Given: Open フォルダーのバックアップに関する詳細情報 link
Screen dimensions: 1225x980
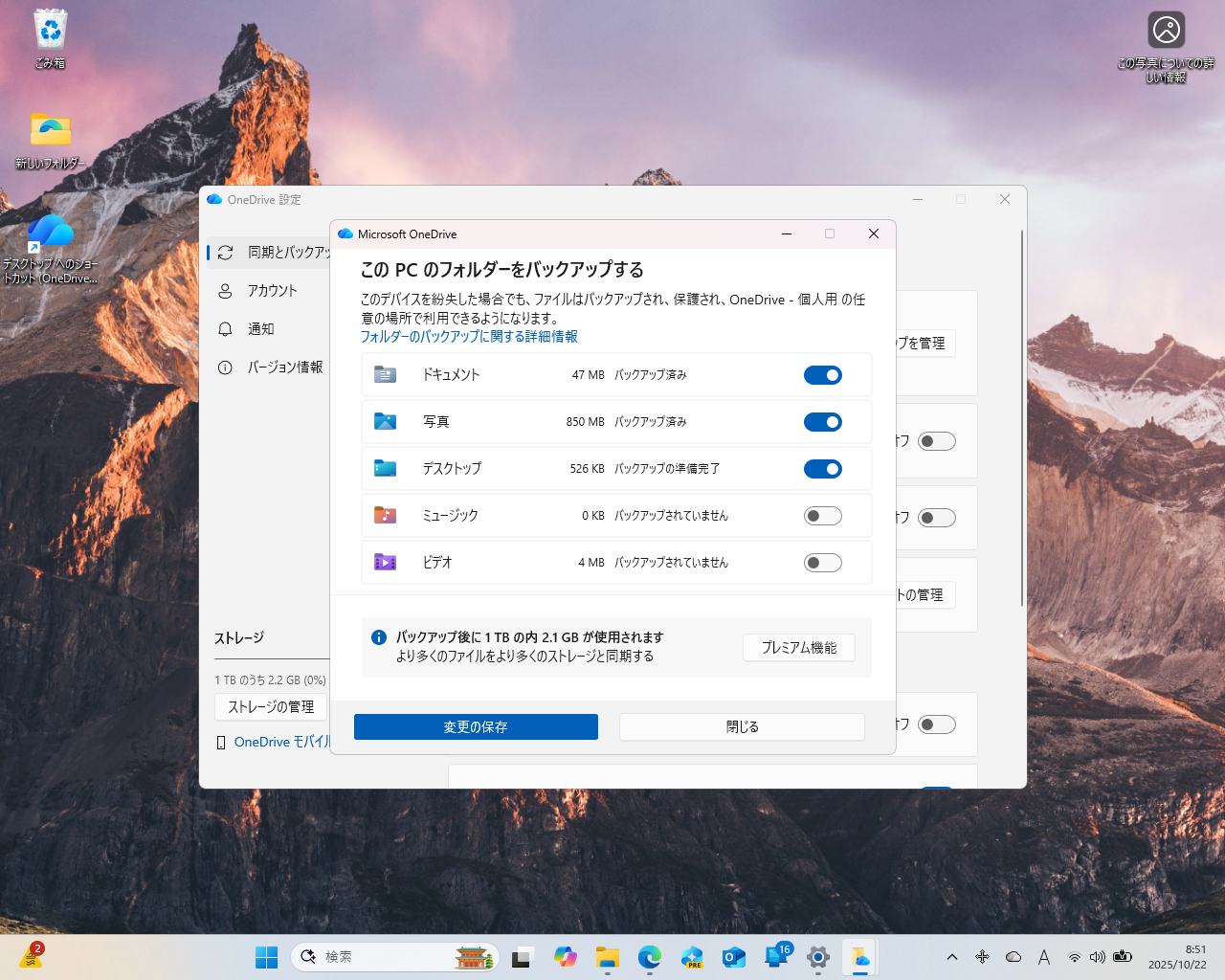Looking at the screenshot, I should tap(466, 336).
